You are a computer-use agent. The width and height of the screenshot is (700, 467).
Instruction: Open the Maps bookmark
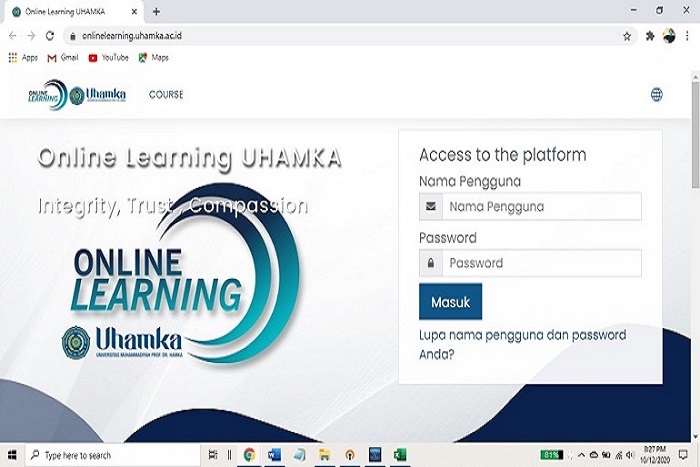pyautogui.click(x=154, y=58)
